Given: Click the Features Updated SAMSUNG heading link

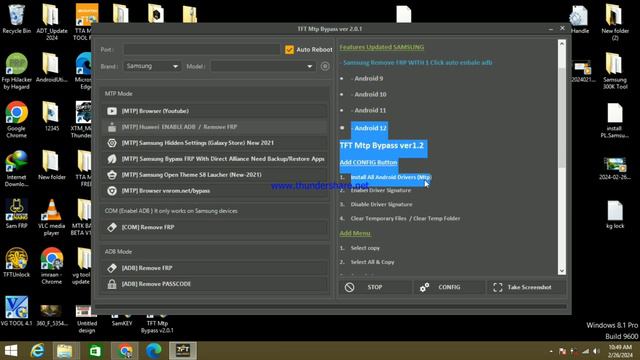Looking at the screenshot, I should (382, 47).
